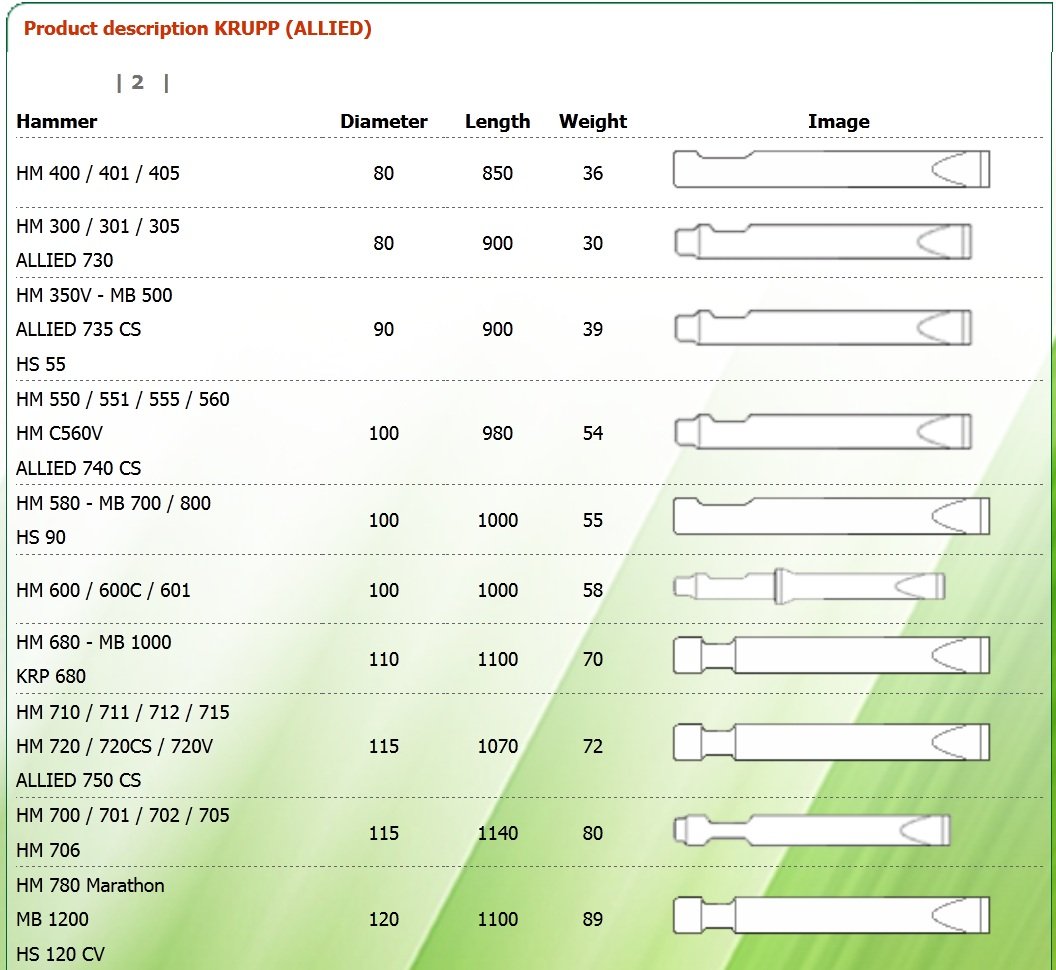Click the weight value 54
1056x970 pixels.
tap(593, 433)
